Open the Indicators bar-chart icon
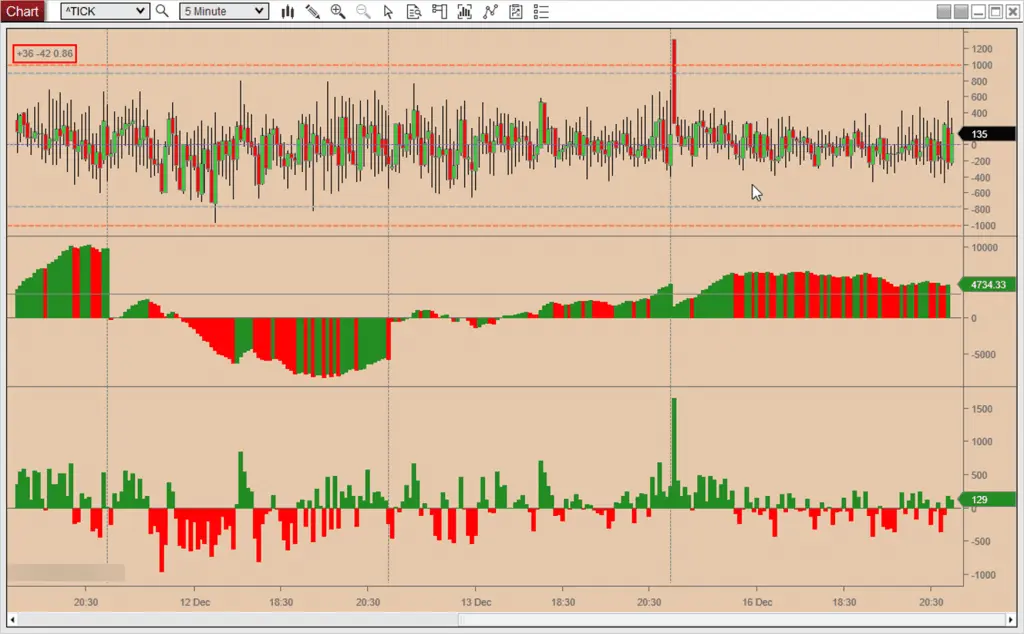 coord(464,12)
